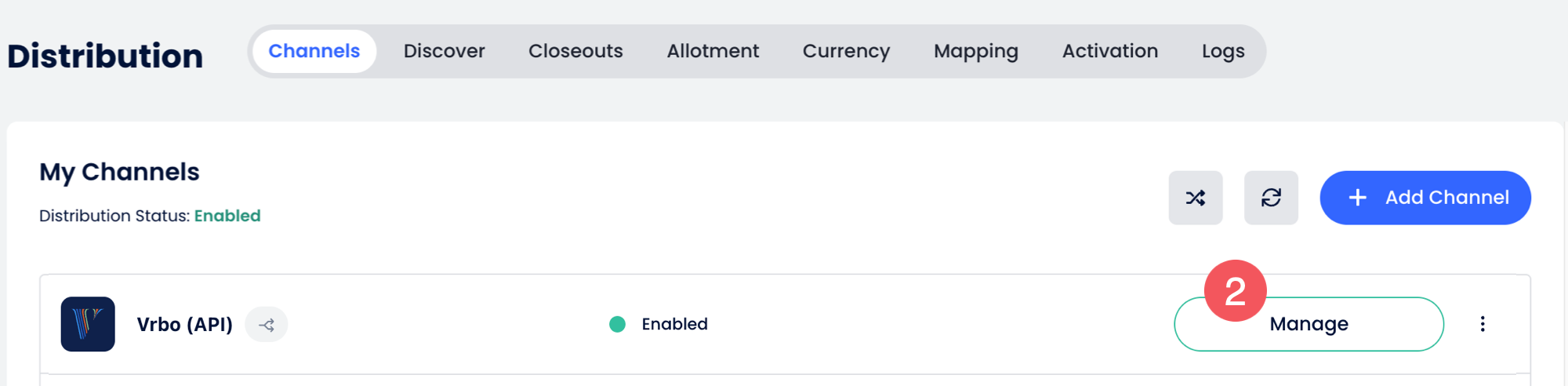Viewport: 1568px width, 386px height.
Task: Click the Vrbo (API) channel name
Action: [184, 325]
